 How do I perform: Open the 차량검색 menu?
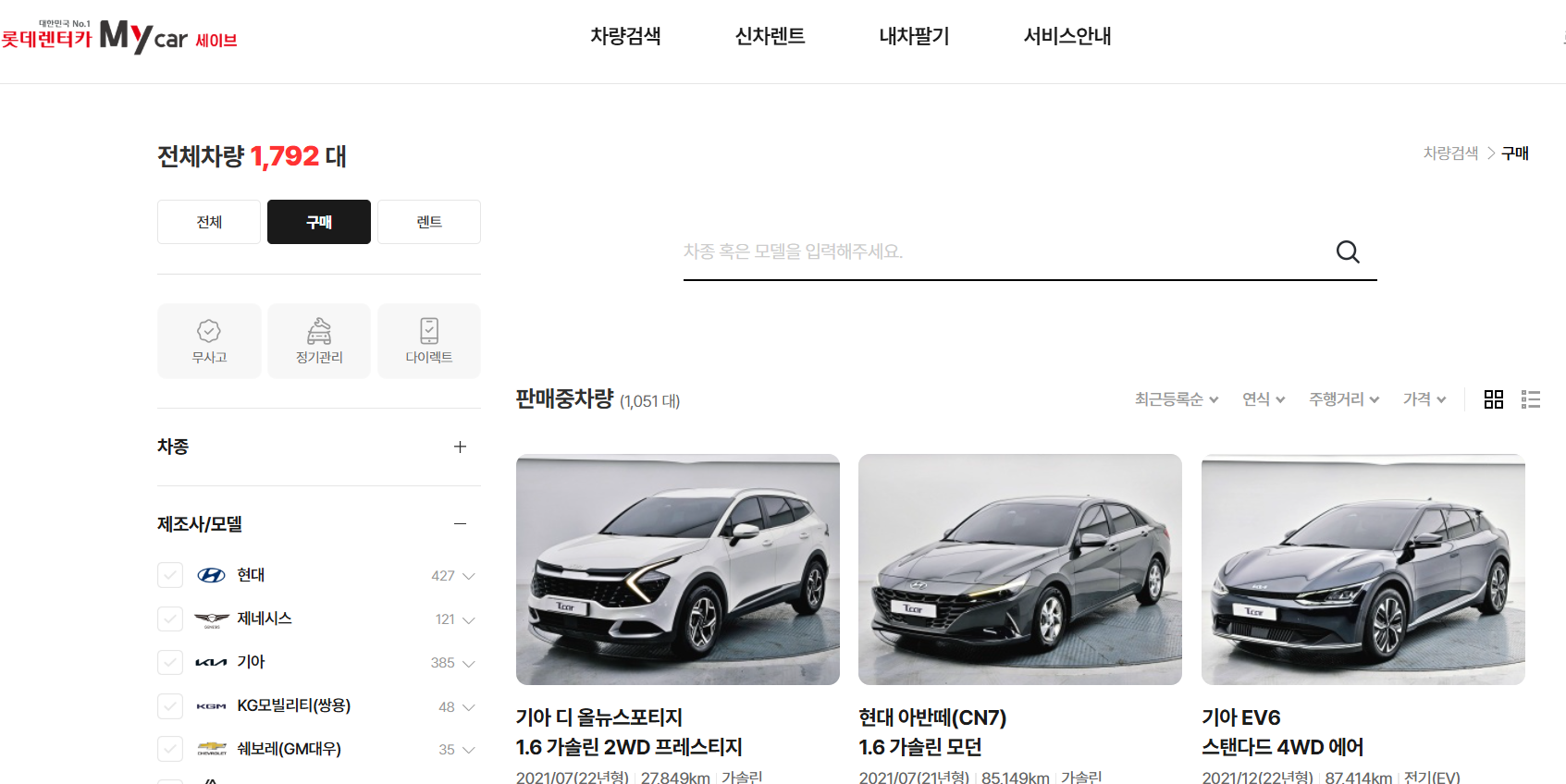[626, 36]
